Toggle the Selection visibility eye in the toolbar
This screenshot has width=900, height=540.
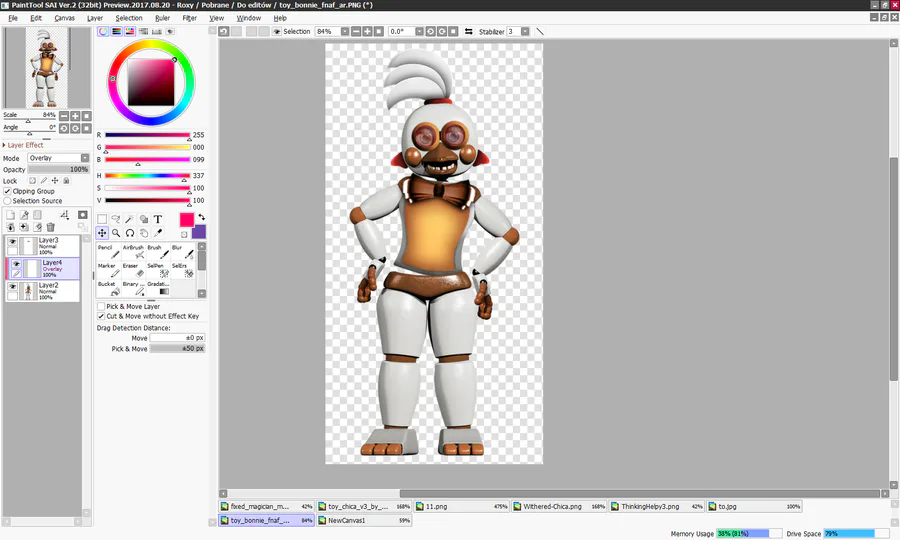(277, 32)
